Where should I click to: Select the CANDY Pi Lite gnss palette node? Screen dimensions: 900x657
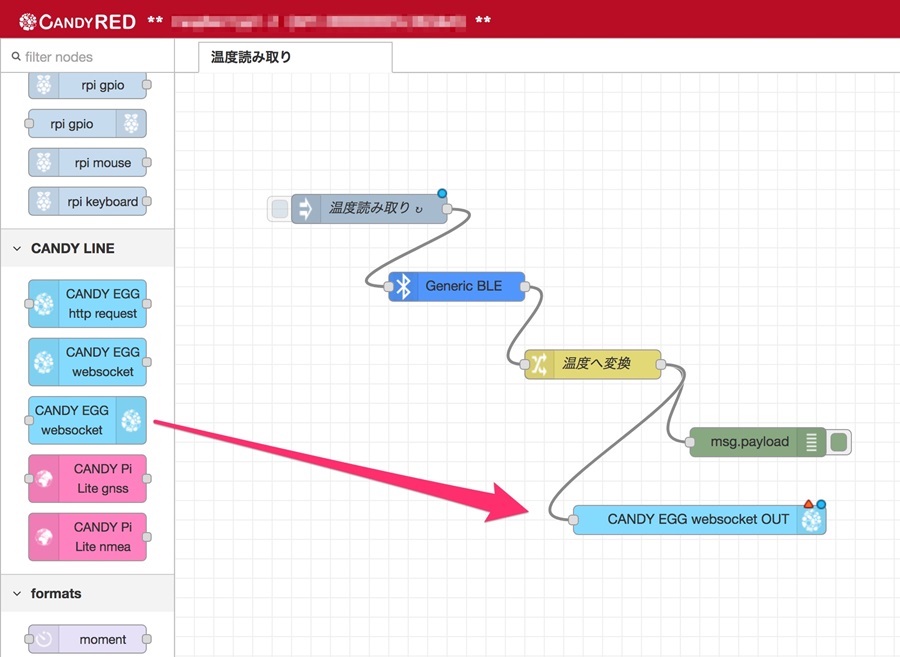[87, 479]
